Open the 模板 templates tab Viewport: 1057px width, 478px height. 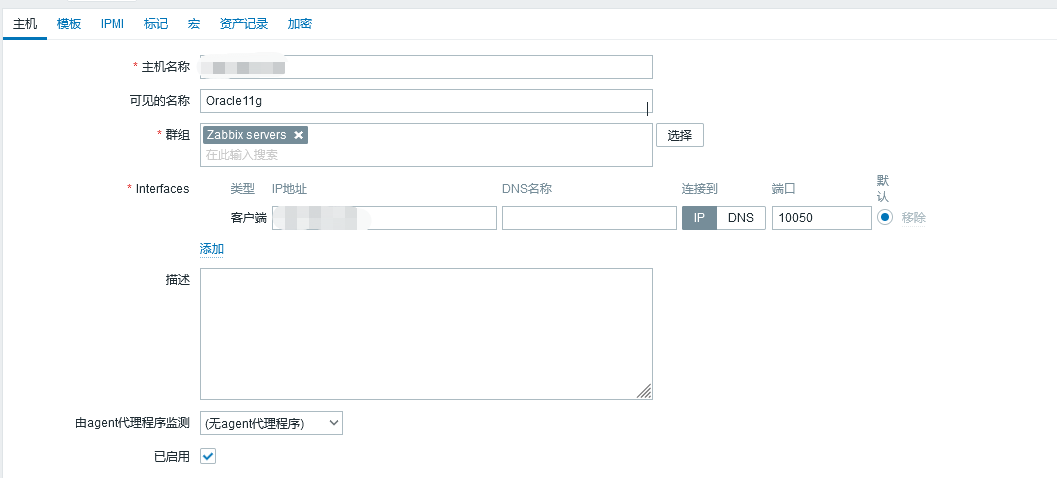69,23
